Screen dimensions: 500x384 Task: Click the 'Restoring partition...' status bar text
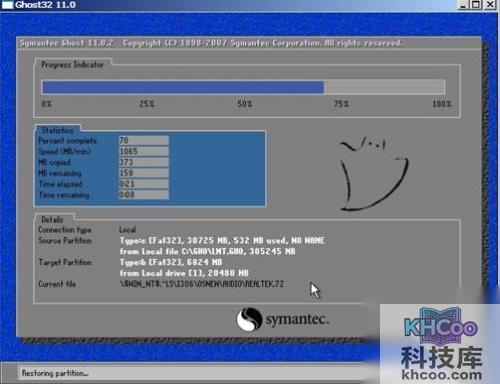tap(55, 373)
